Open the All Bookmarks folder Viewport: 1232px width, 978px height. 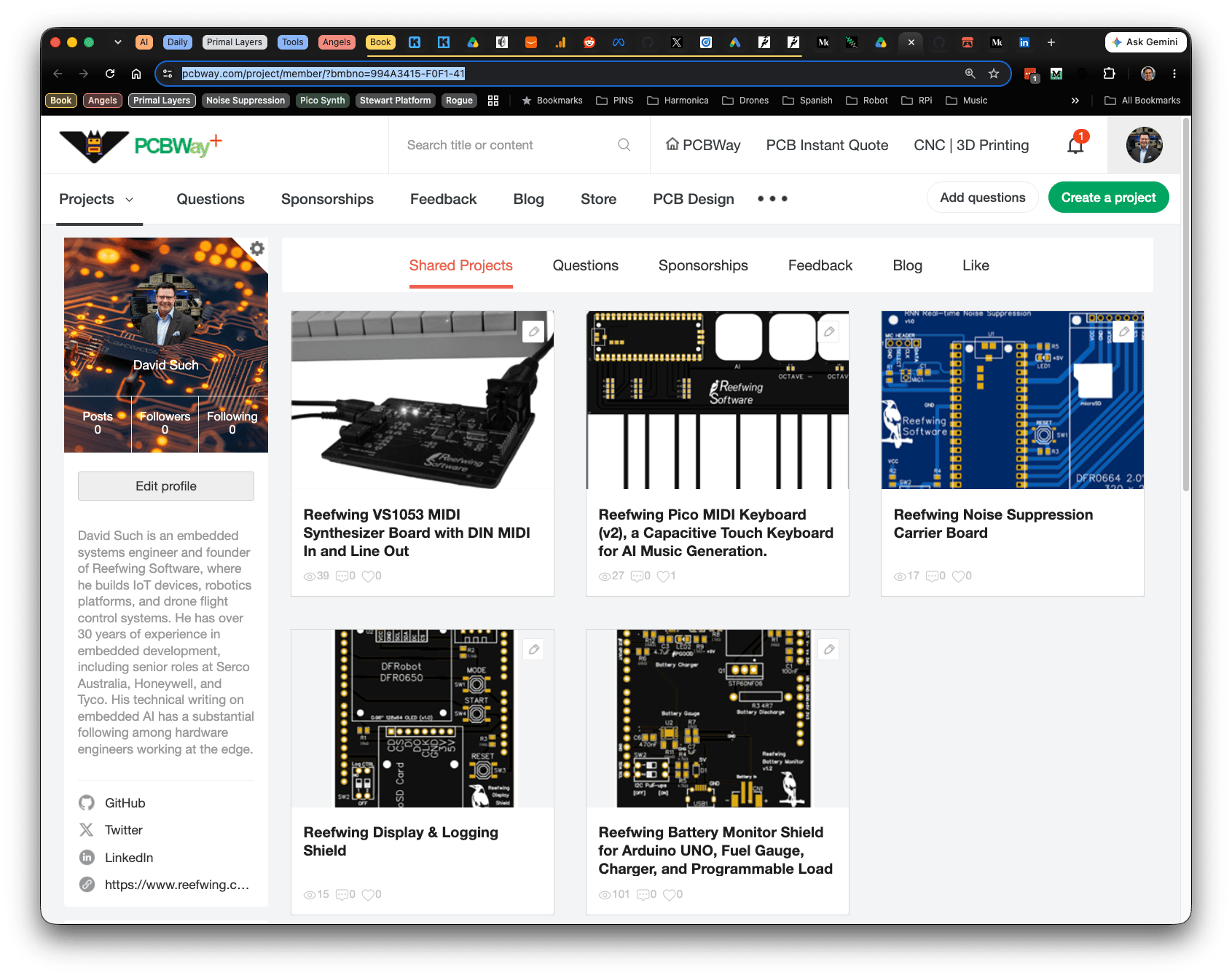point(1142,101)
